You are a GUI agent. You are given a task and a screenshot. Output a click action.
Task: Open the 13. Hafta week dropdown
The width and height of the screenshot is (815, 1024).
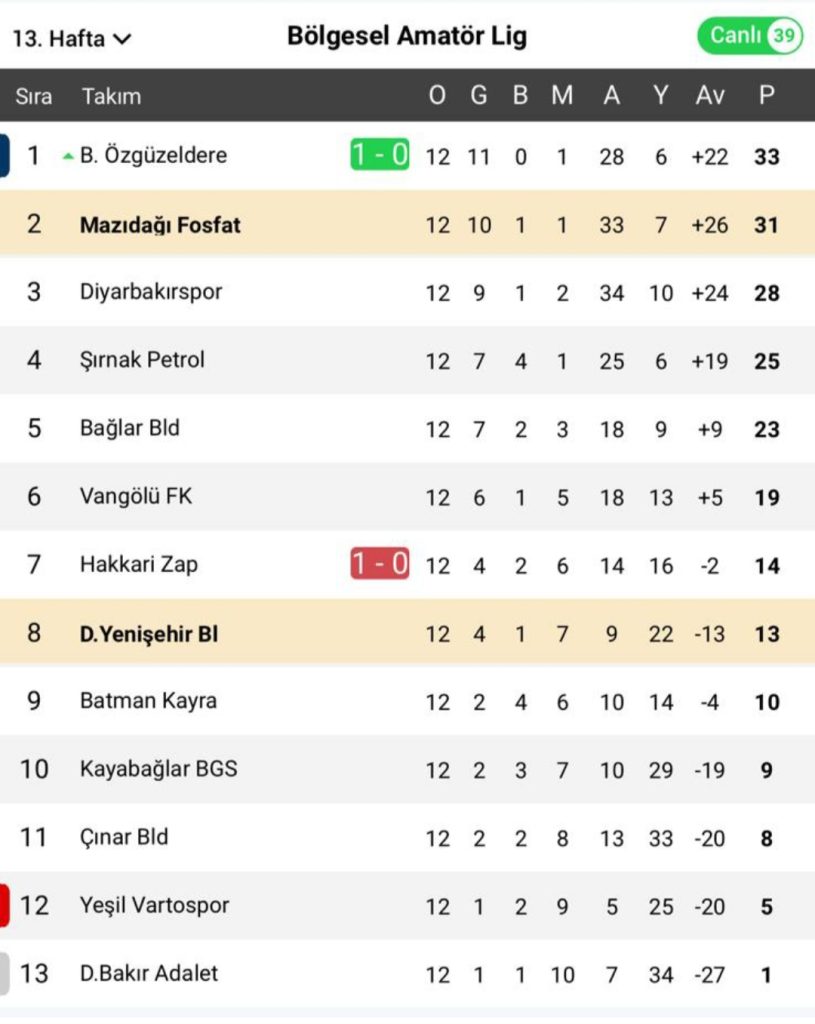click(72, 39)
